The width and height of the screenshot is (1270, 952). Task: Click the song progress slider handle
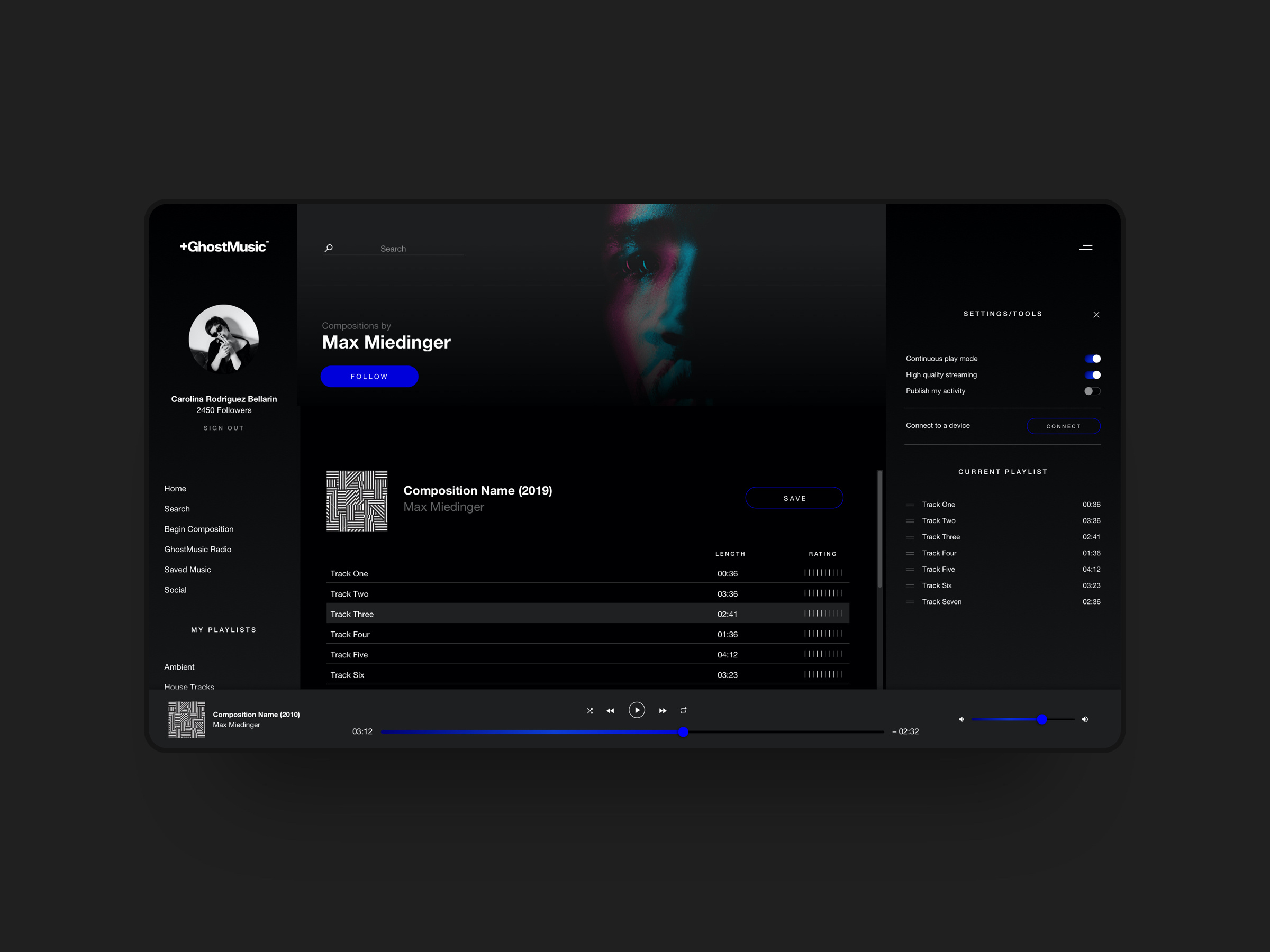tap(683, 731)
